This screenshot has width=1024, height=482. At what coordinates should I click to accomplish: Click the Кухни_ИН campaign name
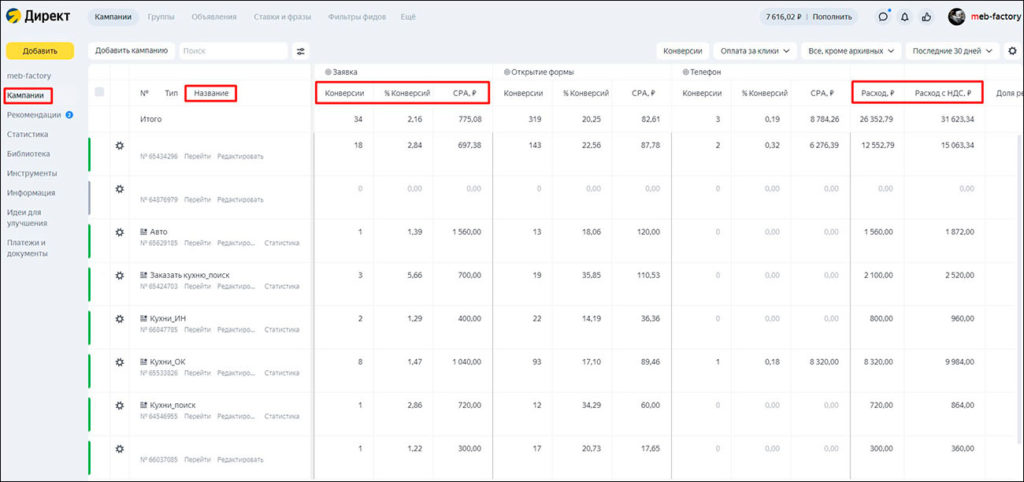[x=168, y=319]
